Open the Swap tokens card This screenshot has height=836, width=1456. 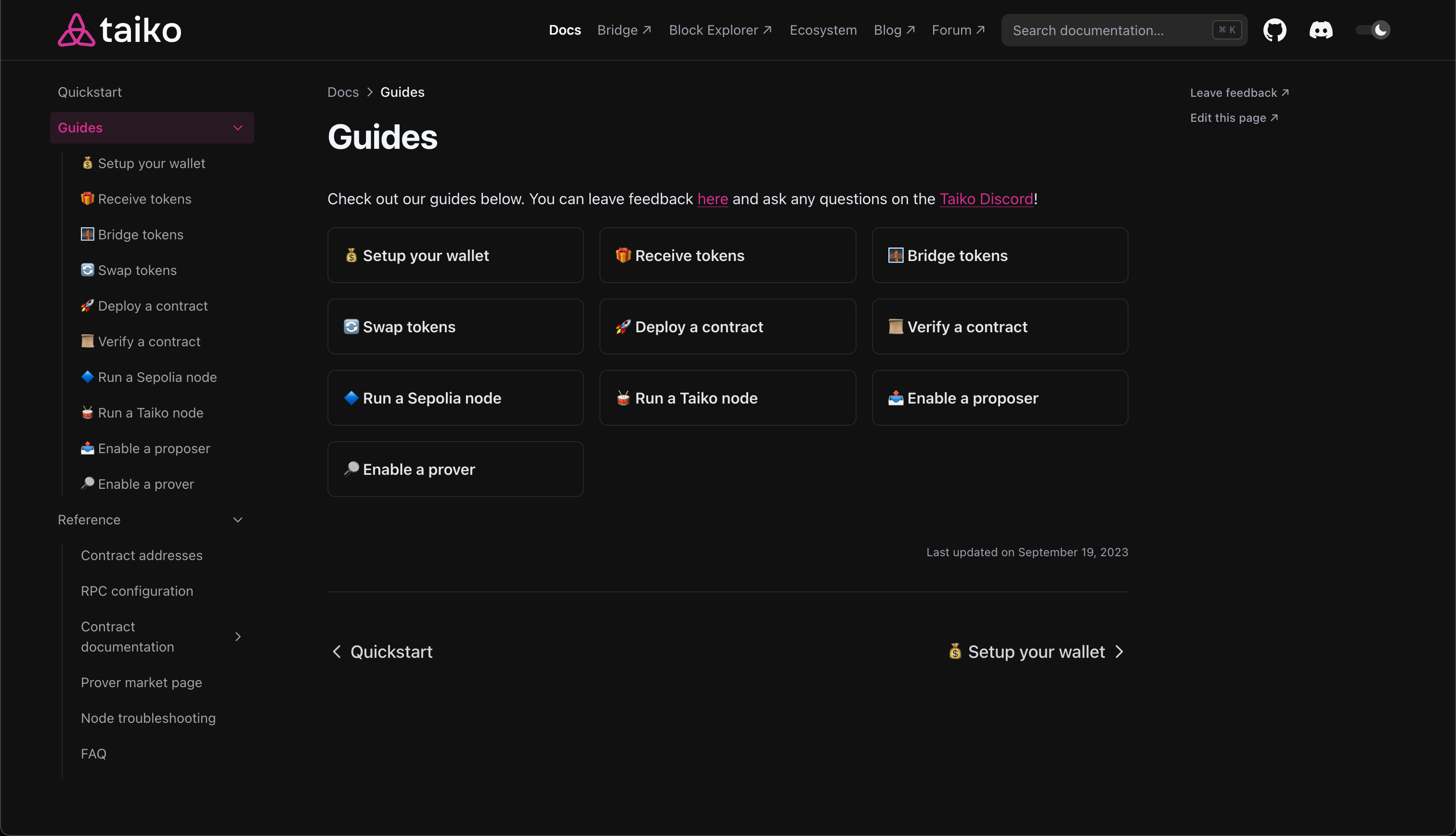coord(455,326)
